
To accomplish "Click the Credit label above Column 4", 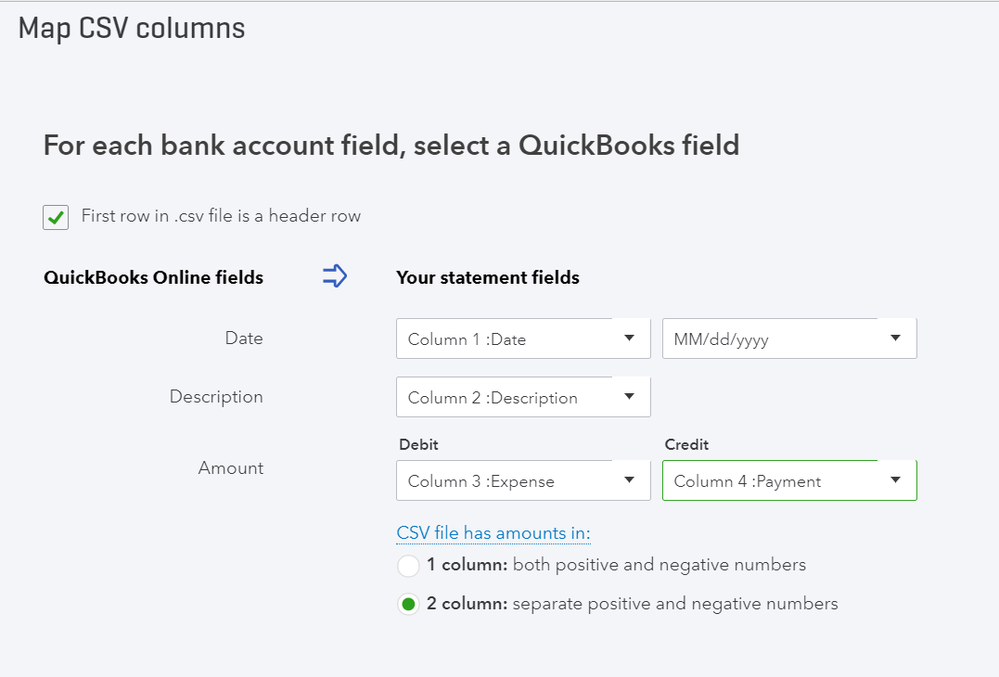I will (x=686, y=444).
